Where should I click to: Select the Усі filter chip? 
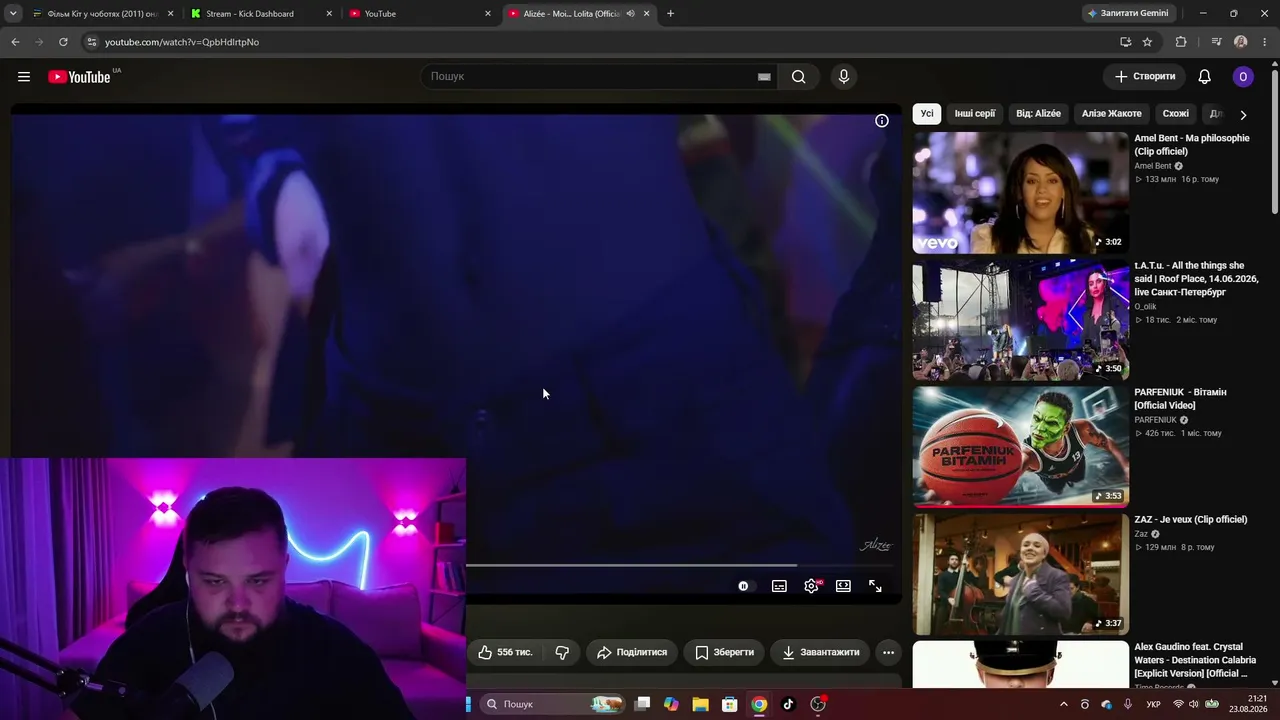927,114
